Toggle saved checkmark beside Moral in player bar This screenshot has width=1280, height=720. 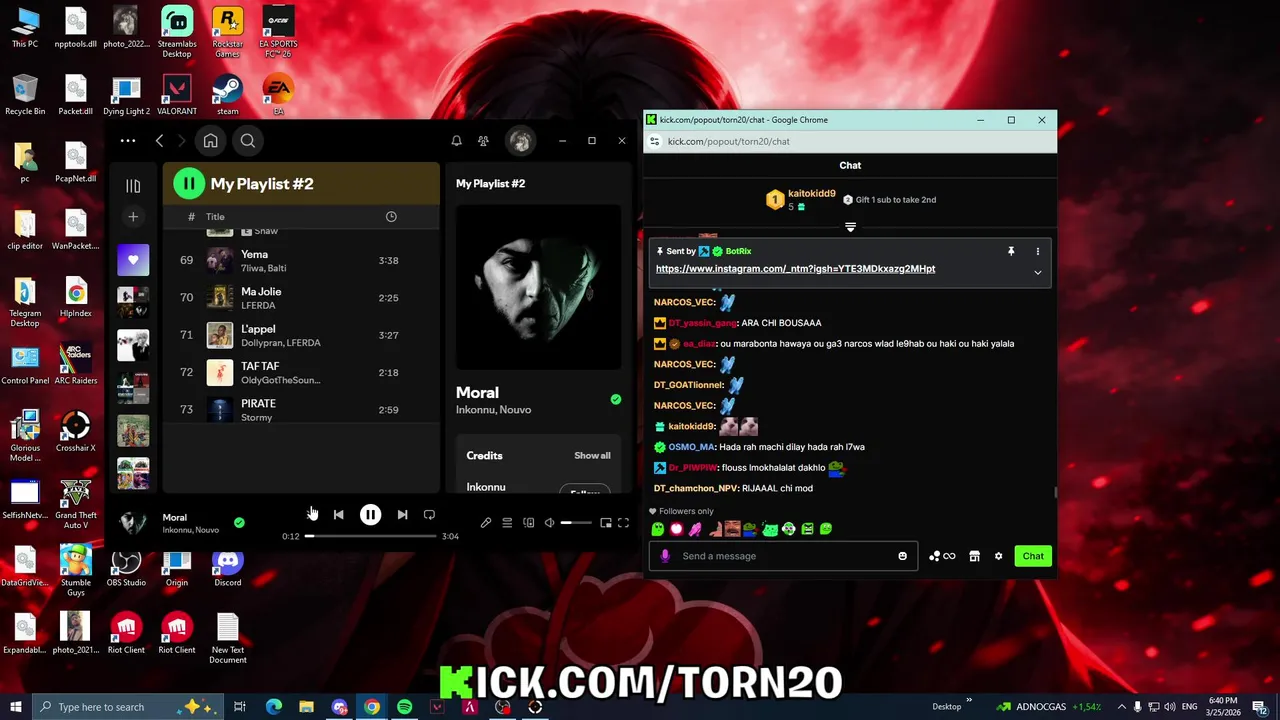[239, 523]
